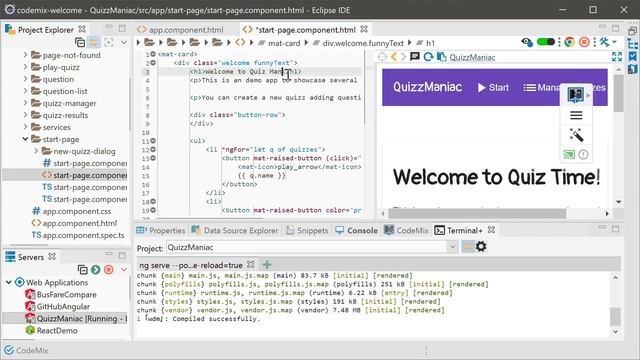
Task: Open app.component.css in the tree
Action: tap(71, 211)
